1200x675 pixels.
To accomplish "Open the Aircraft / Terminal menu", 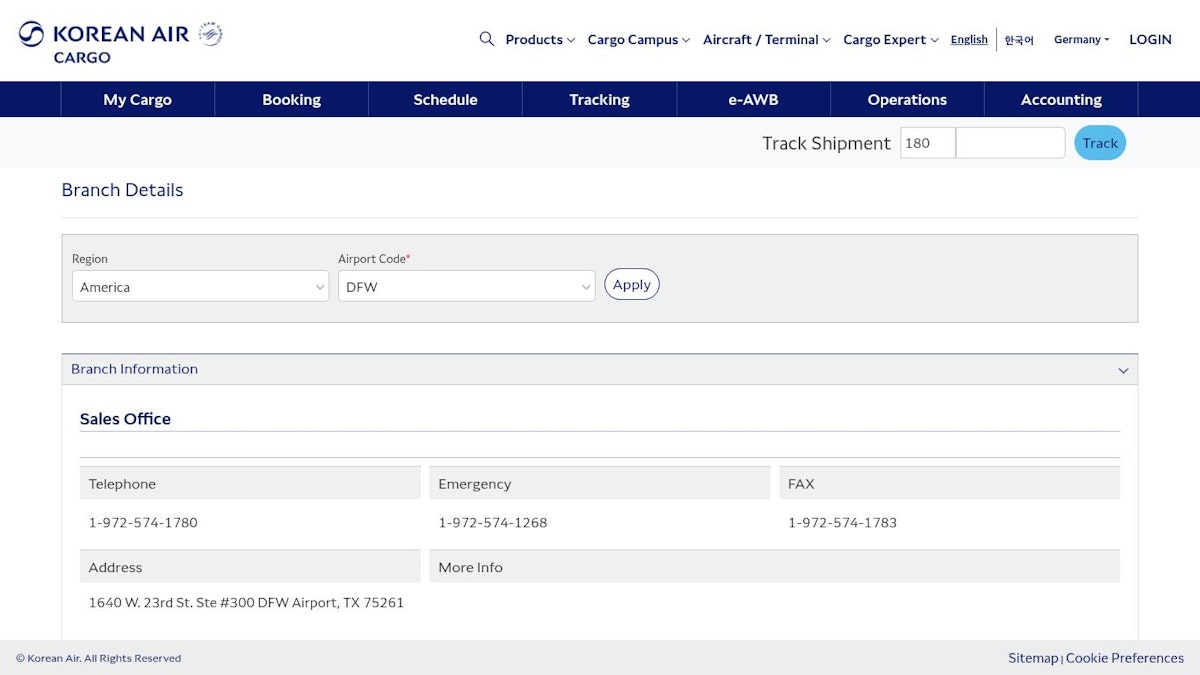I will (x=766, y=40).
